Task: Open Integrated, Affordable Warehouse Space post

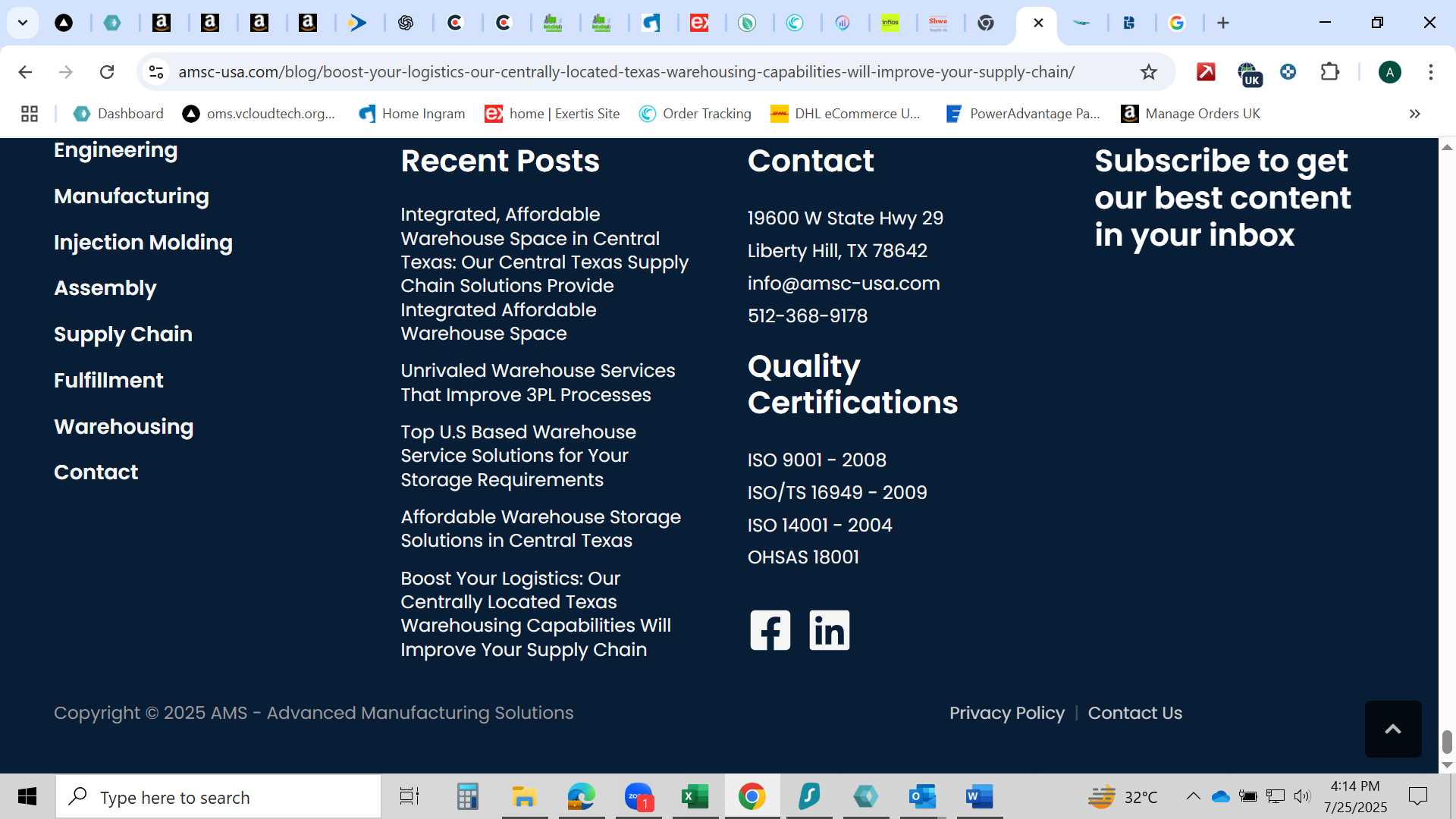Action: click(544, 274)
